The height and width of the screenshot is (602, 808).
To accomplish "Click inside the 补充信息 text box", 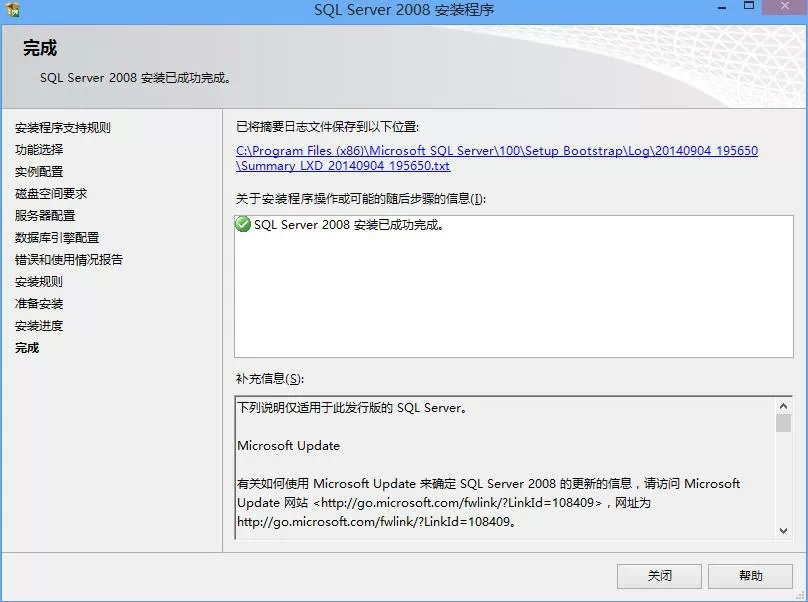I will click(500, 465).
